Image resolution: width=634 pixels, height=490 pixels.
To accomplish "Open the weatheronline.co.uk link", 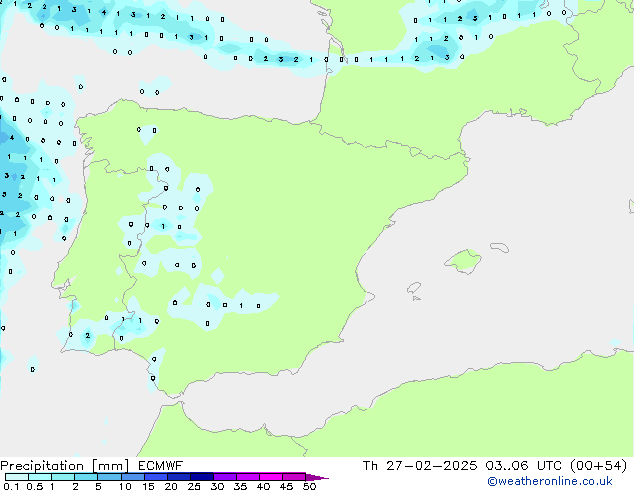I will [550, 481].
